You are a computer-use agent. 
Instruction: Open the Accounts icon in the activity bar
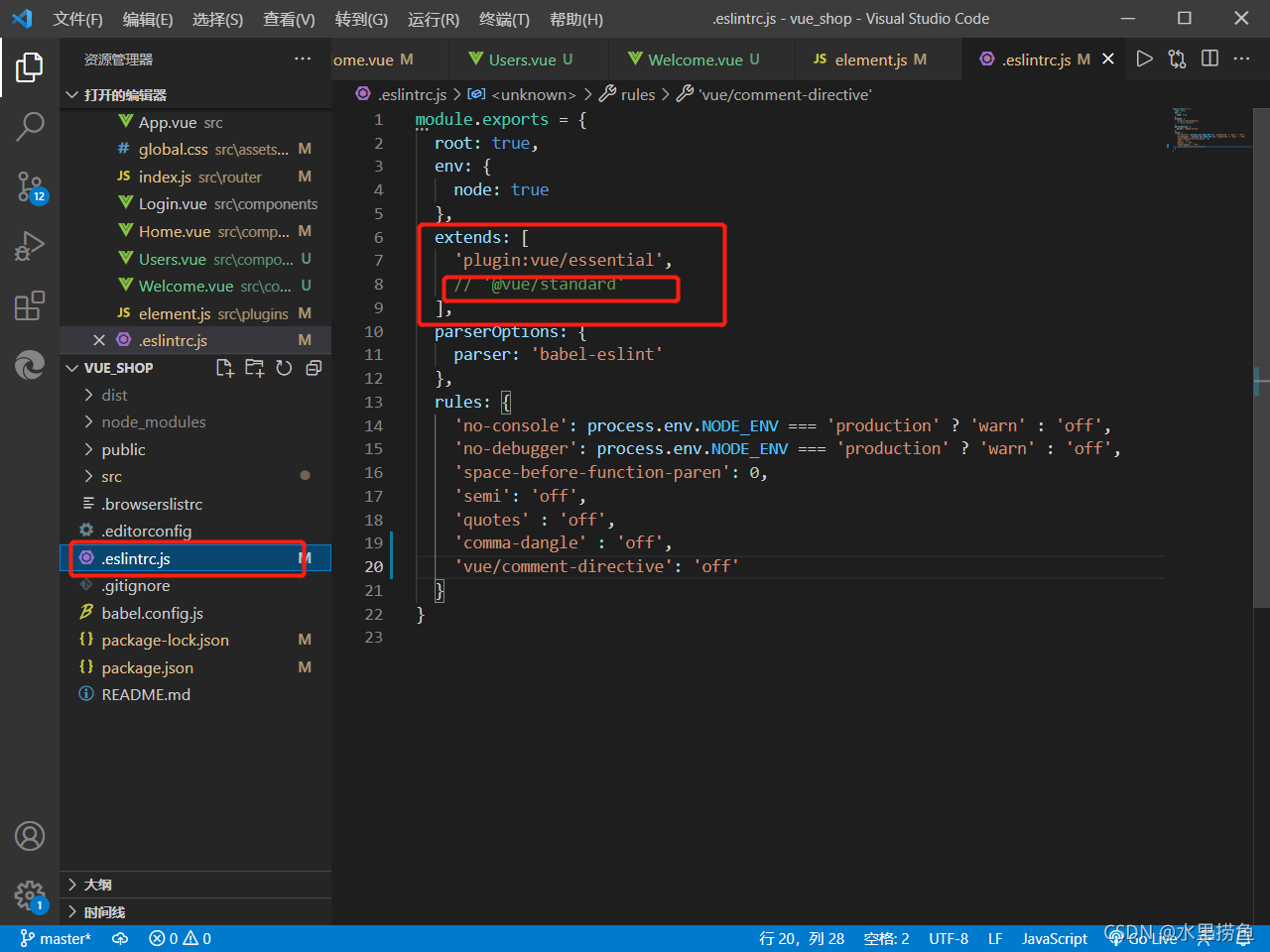pos(30,836)
